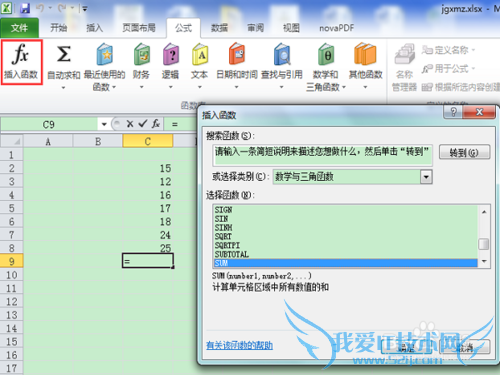Click the dialog help question mark button
This screenshot has height=375, width=500.
(x=453, y=112)
